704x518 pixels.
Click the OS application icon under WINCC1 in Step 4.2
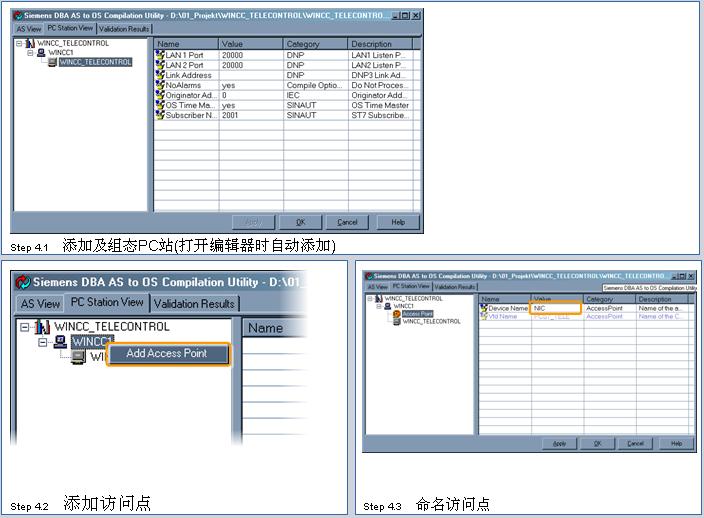point(78,357)
